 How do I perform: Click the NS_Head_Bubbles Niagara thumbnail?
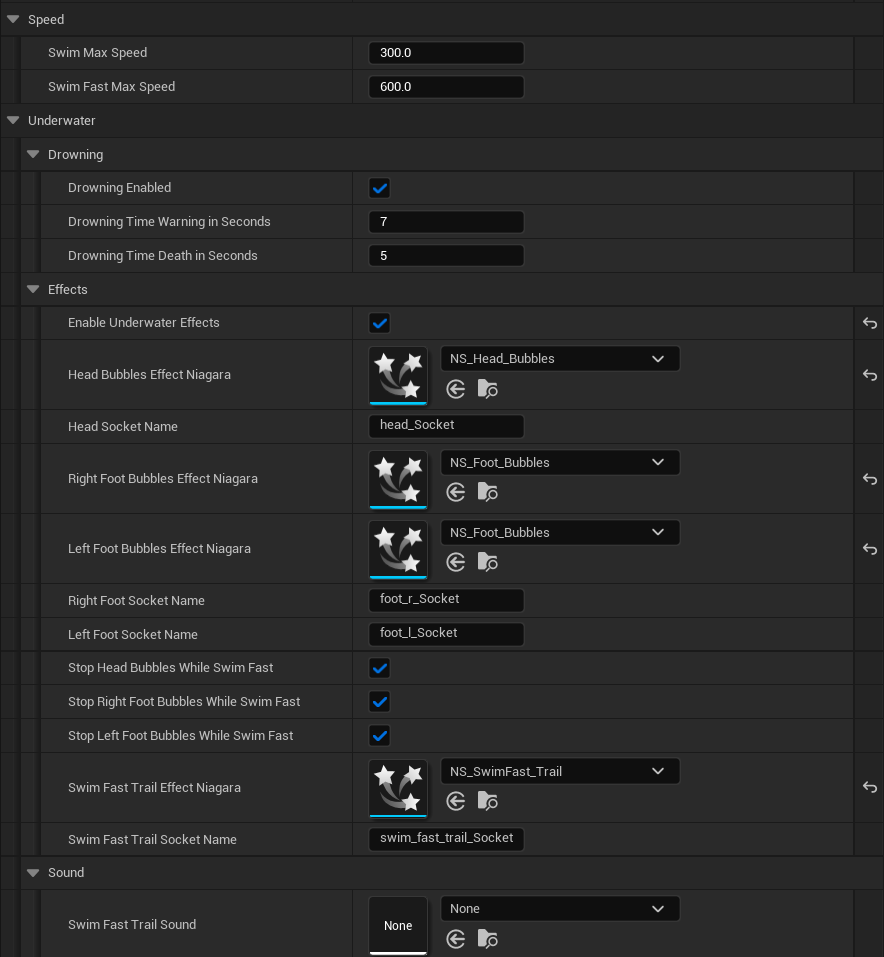pos(398,375)
